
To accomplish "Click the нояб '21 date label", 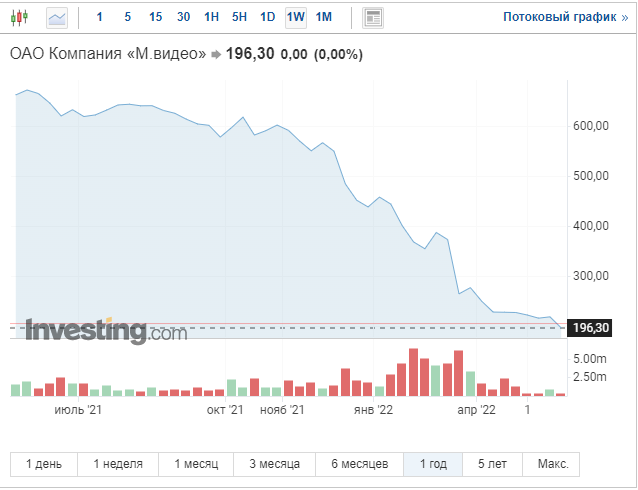I will (x=282, y=409).
